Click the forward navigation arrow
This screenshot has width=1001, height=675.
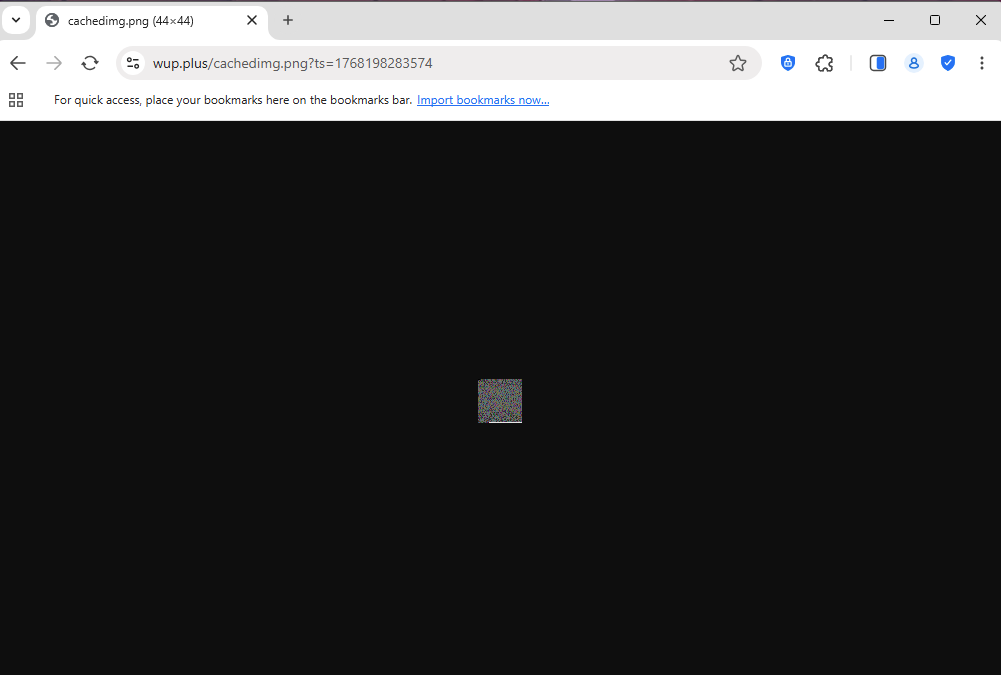(x=54, y=63)
